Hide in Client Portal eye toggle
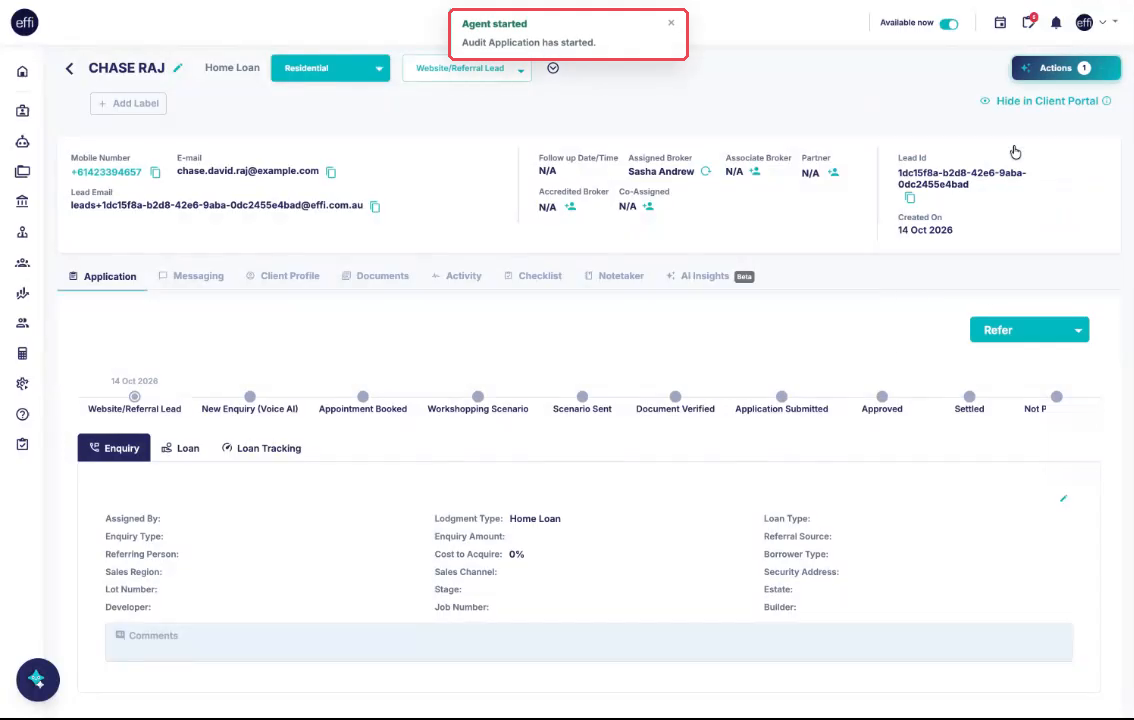Viewport: 1134px width, 720px height. 984,101
